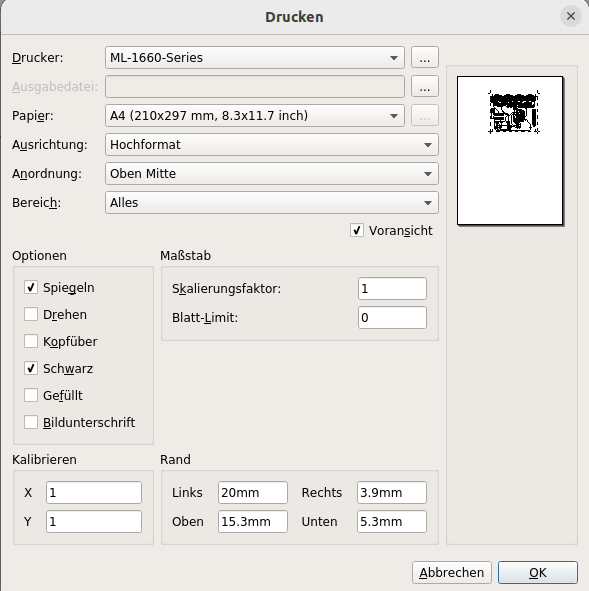Enable the Gefüllt checkbox
Screen dimensions: 589x591
coord(31,395)
